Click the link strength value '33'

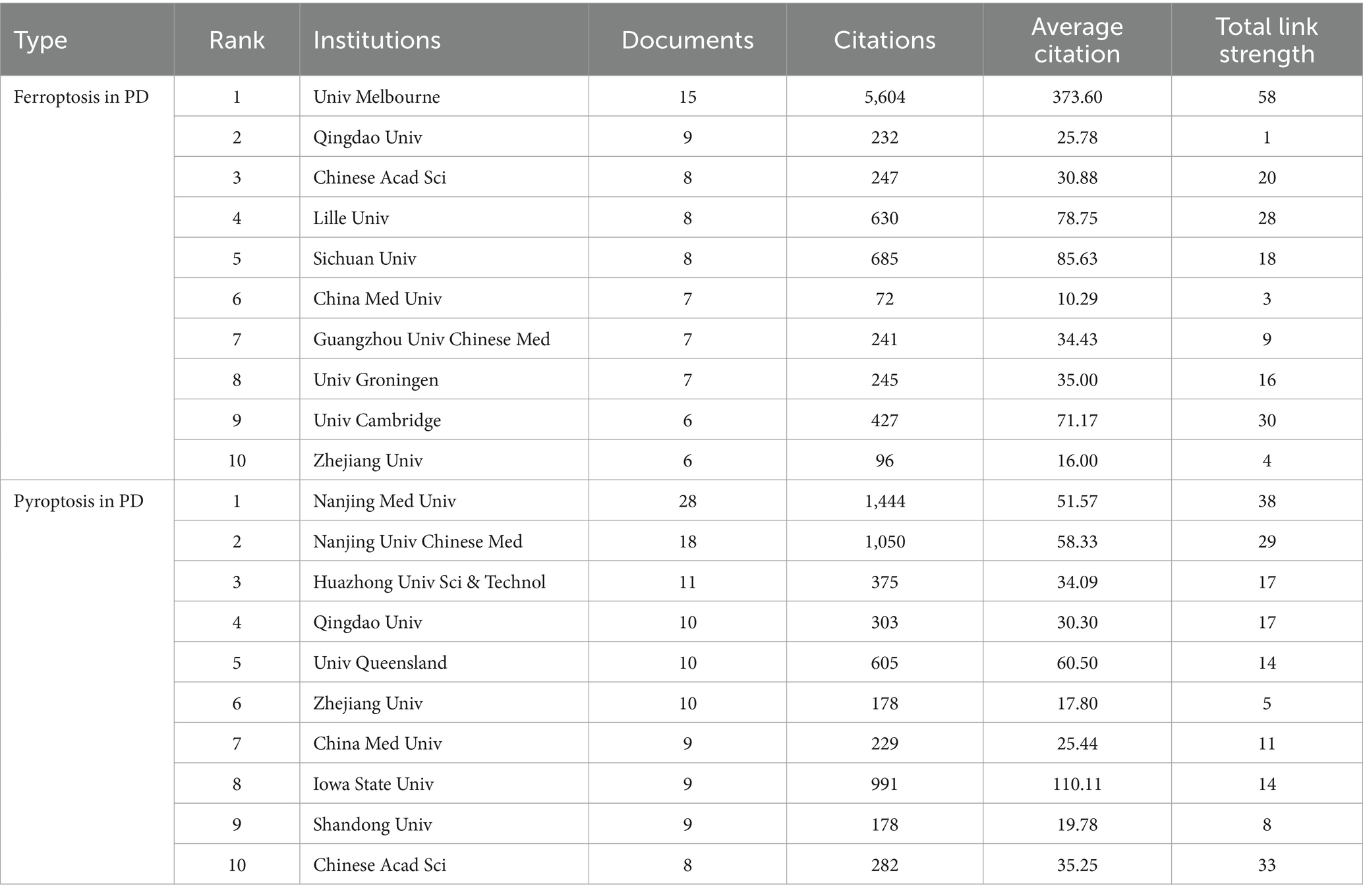tap(1267, 866)
